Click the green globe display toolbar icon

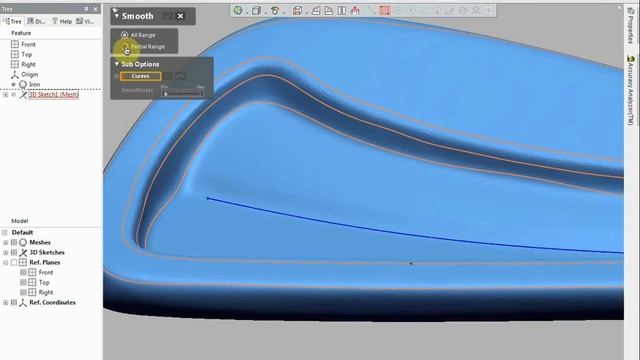pos(238,11)
